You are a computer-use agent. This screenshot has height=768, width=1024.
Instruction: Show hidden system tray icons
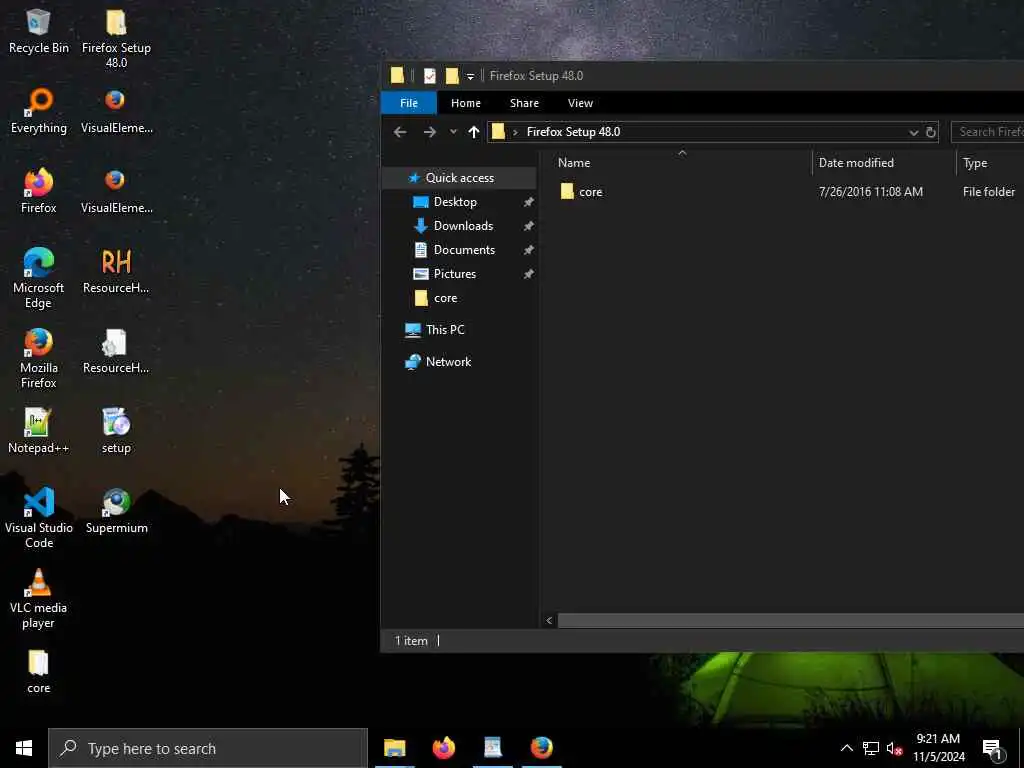[846, 748]
